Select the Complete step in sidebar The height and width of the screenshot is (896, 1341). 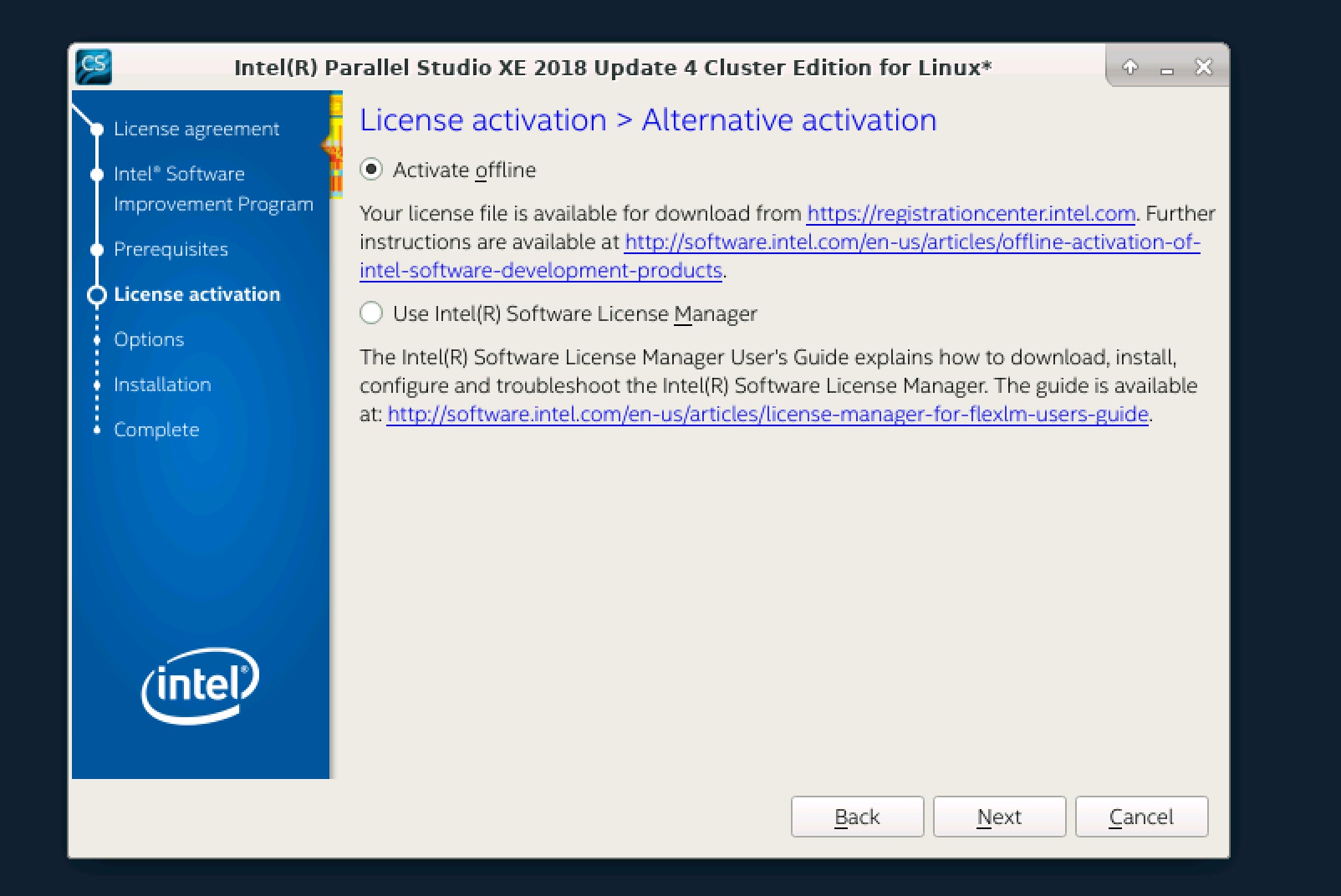pos(156,430)
